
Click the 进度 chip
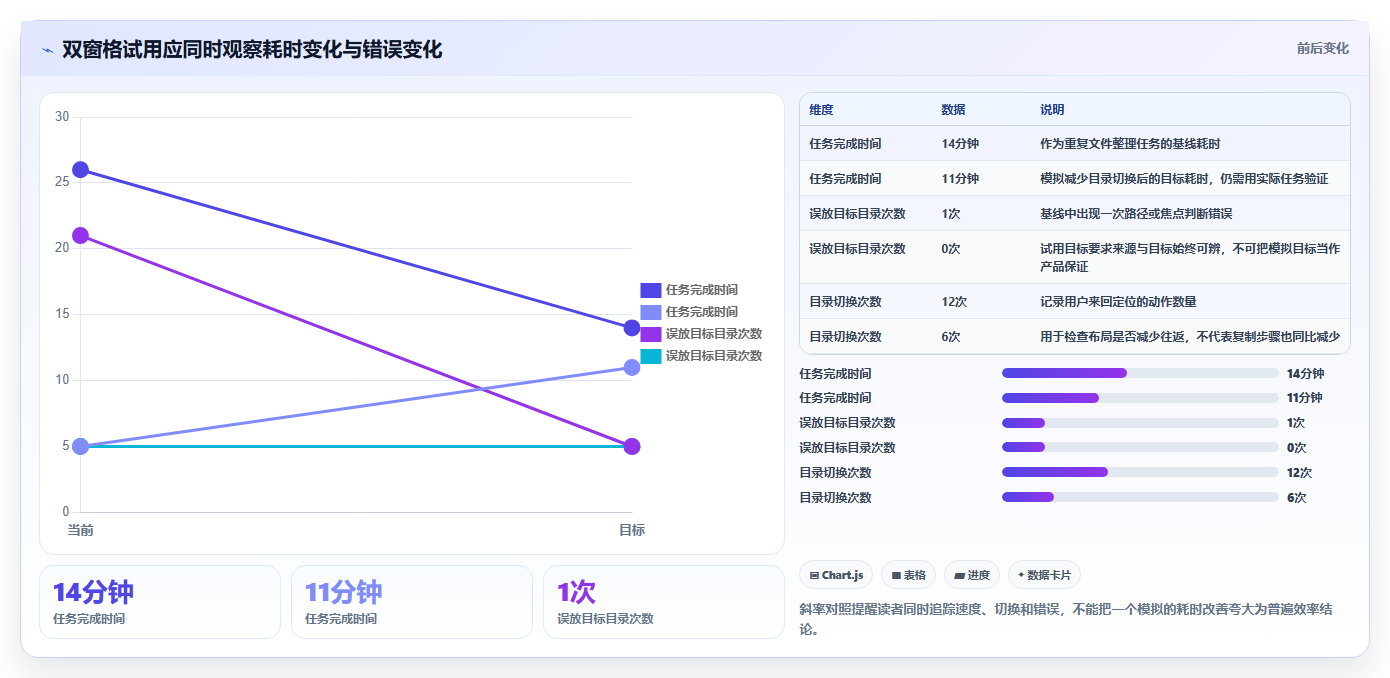pos(972,575)
